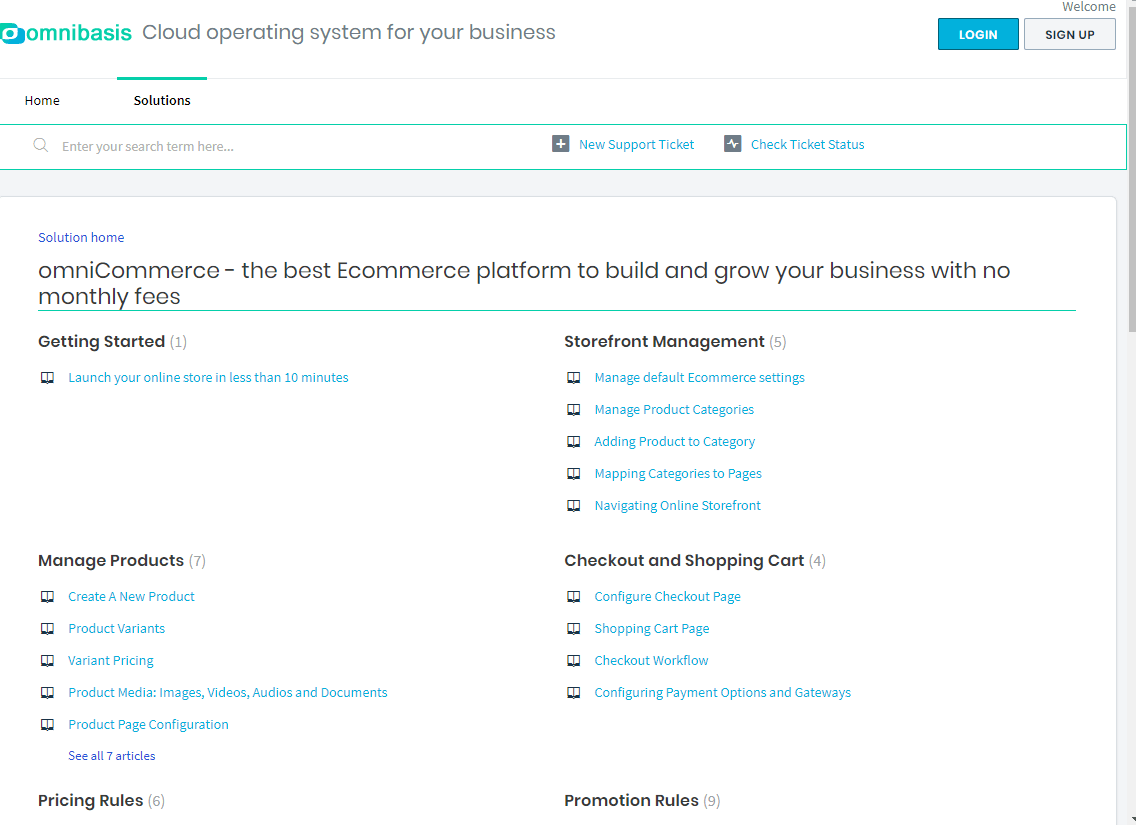Open Shopping Cart Page article
The height and width of the screenshot is (825, 1136).
(x=651, y=628)
